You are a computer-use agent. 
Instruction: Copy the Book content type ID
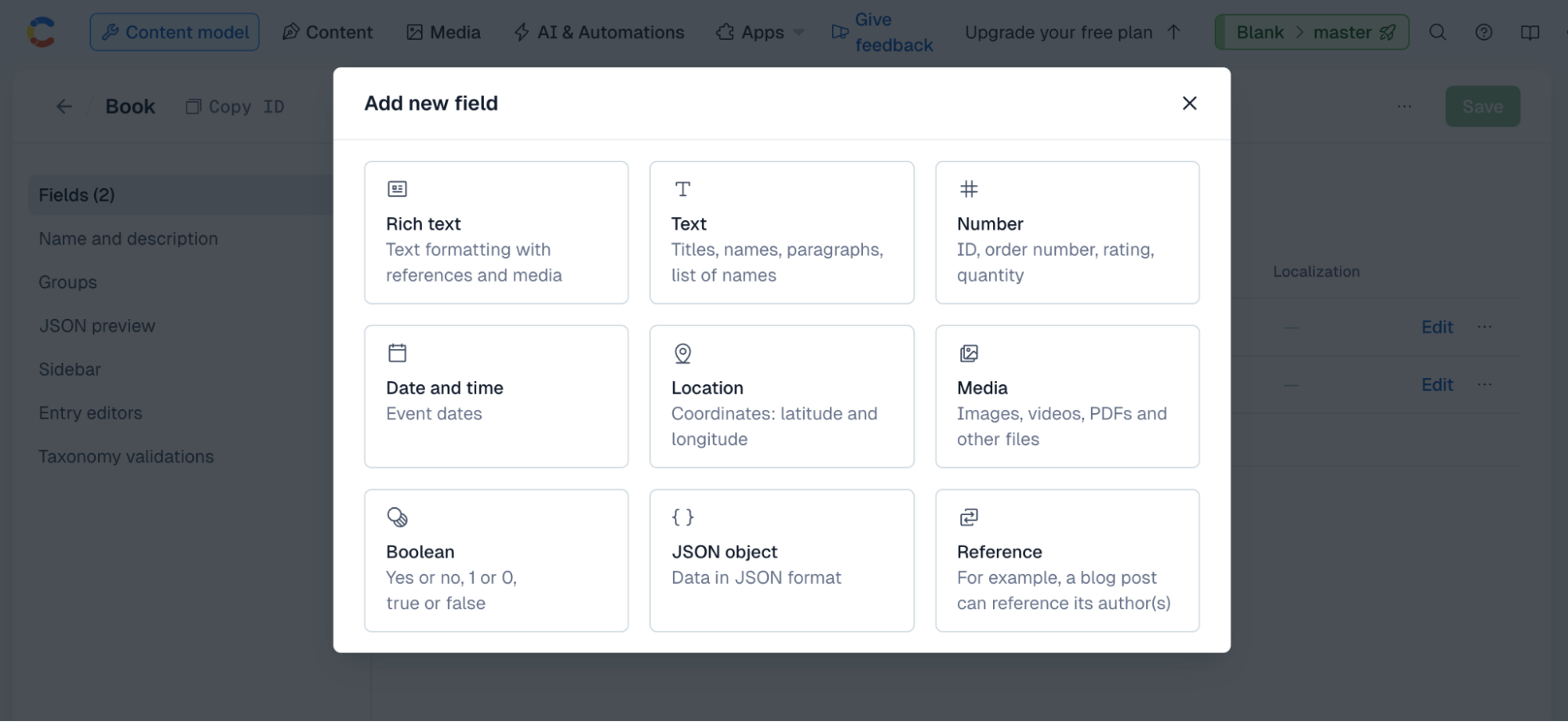[x=235, y=107]
